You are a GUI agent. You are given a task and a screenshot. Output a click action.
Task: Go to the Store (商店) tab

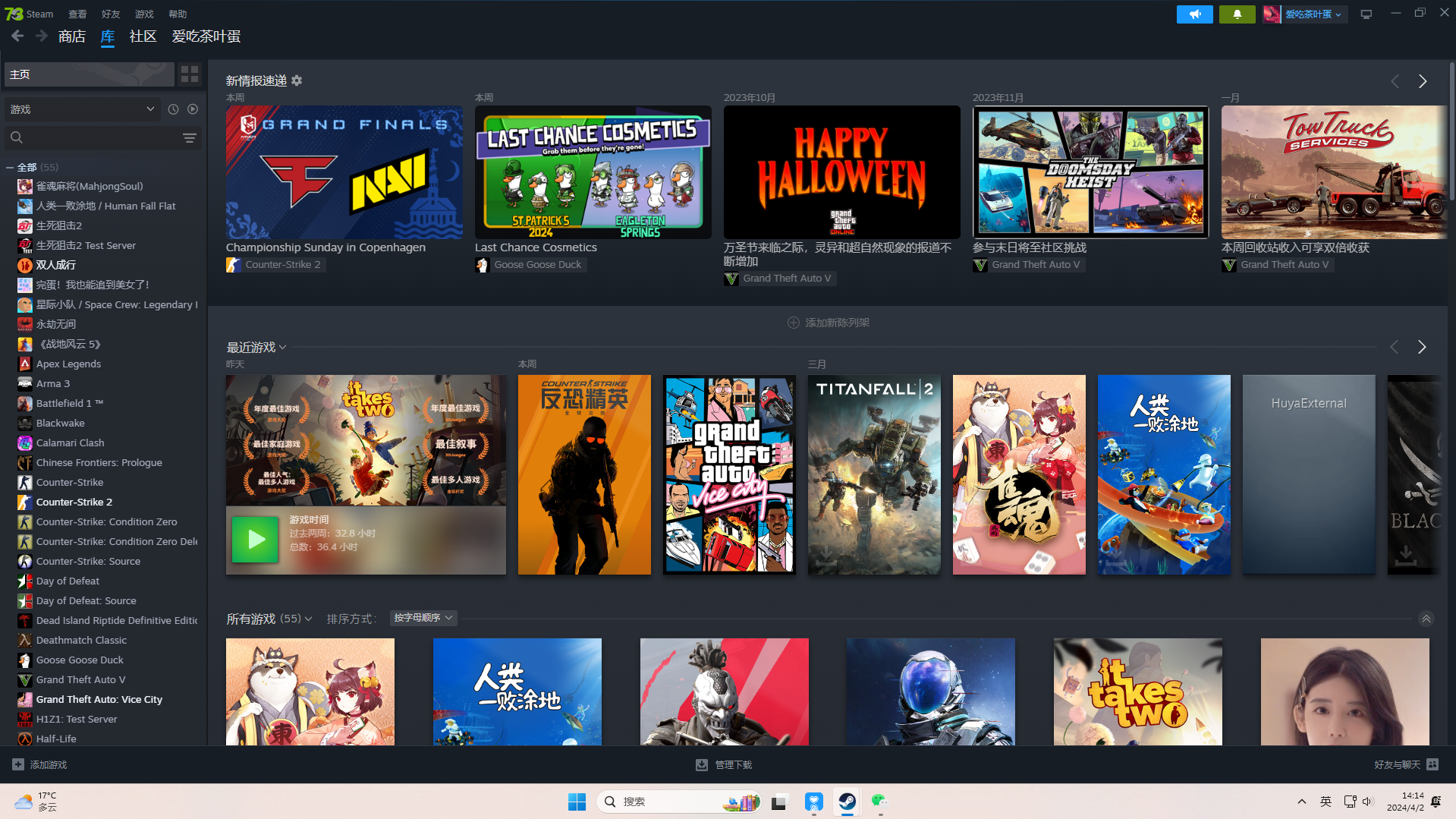click(72, 36)
